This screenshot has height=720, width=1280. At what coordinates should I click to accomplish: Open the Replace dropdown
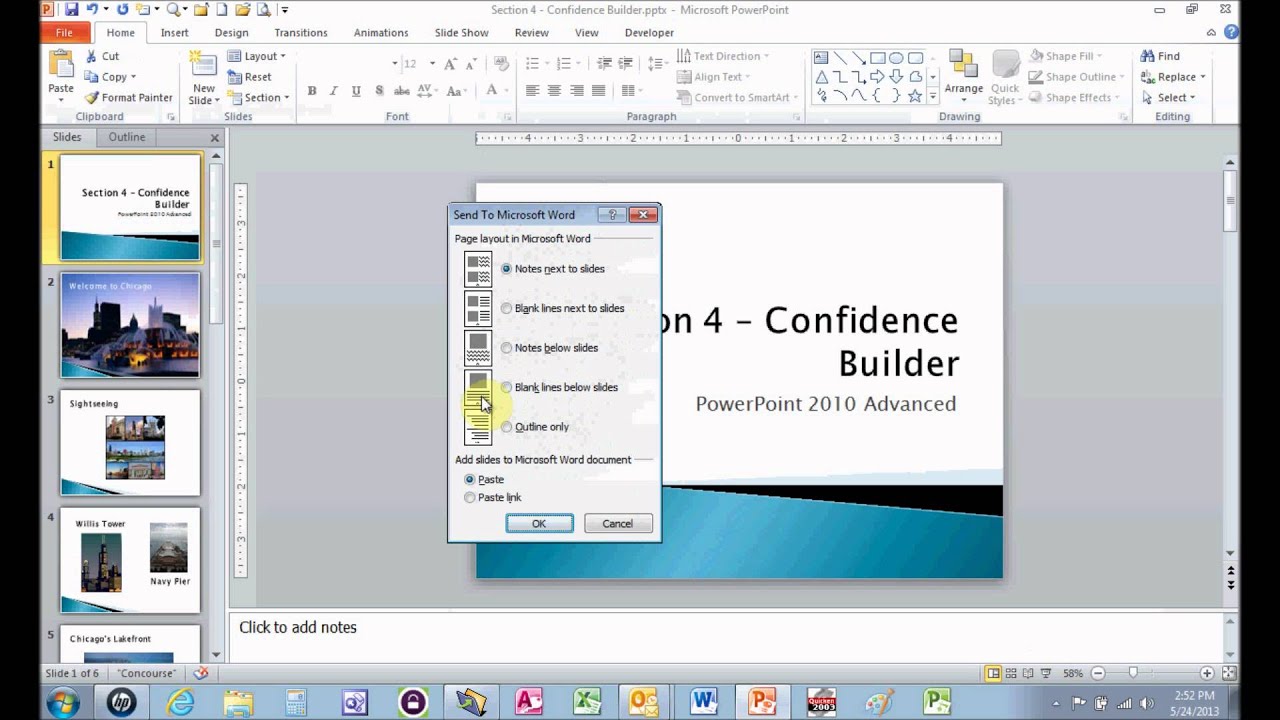tap(1173, 77)
